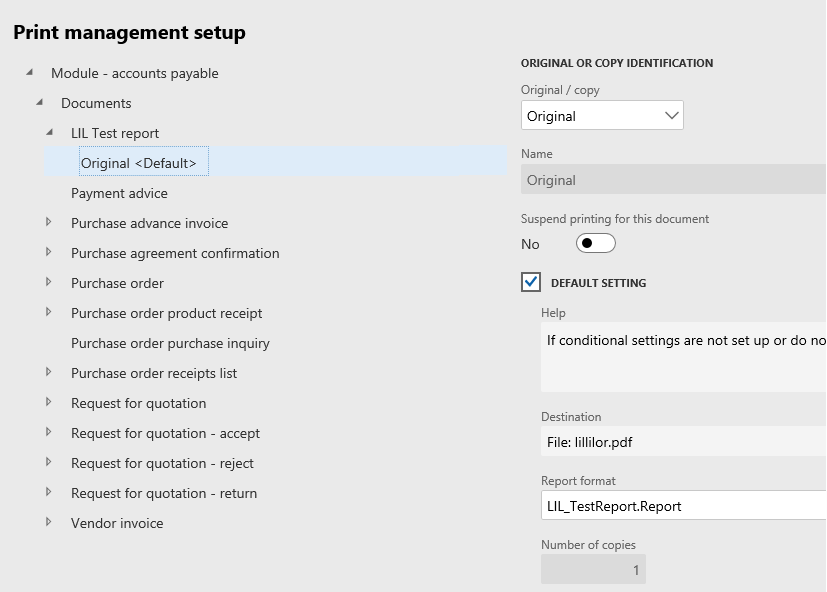Collapse the Documents tree node
Image resolution: width=827 pixels, height=592 pixels.
point(39,102)
